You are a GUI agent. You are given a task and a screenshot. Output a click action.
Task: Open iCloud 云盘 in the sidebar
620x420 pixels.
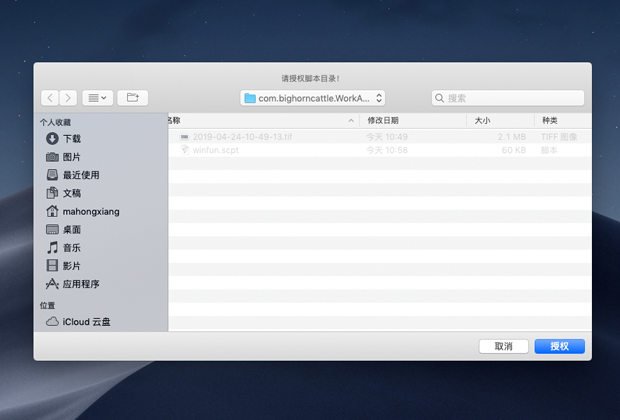tap(86, 322)
